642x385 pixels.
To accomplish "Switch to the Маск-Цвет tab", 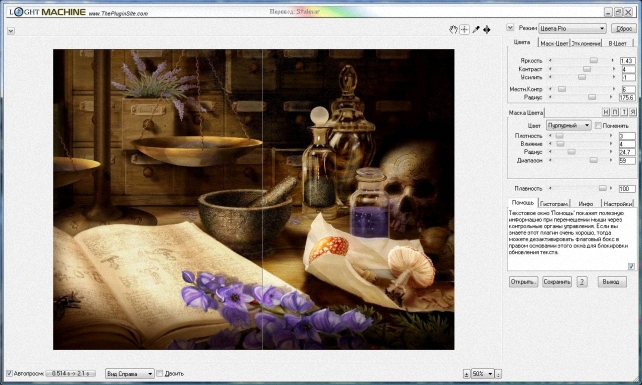I will point(554,43).
